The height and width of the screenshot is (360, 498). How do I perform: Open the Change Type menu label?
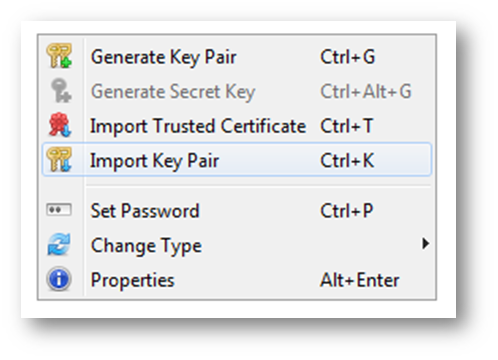pos(146,246)
